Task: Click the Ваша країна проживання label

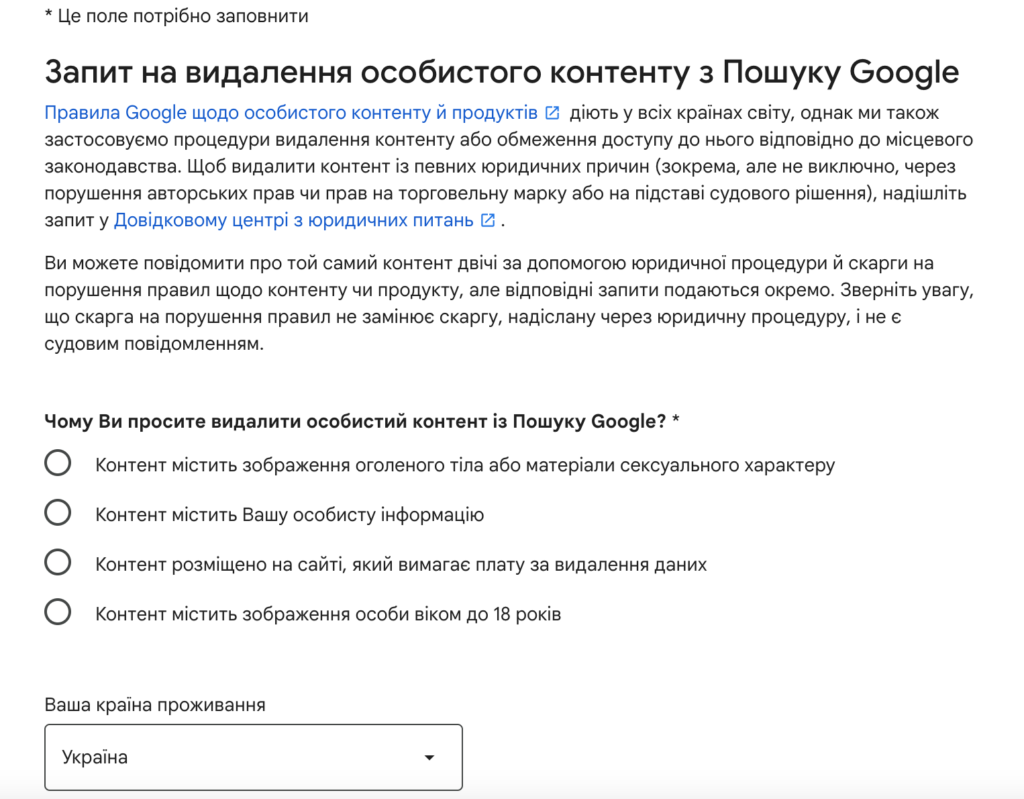Action: [x=155, y=705]
